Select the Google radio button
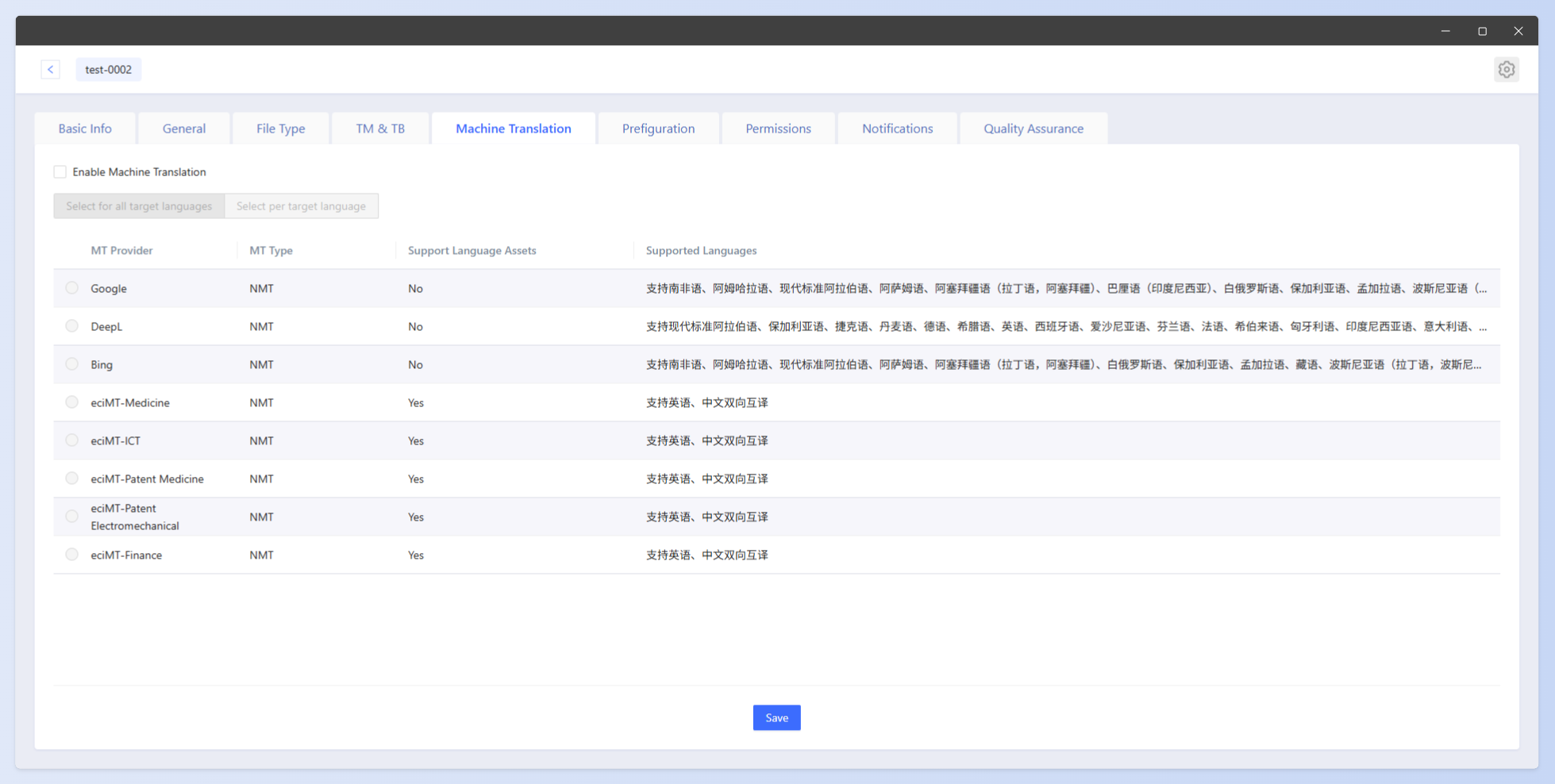 coord(72,288)
